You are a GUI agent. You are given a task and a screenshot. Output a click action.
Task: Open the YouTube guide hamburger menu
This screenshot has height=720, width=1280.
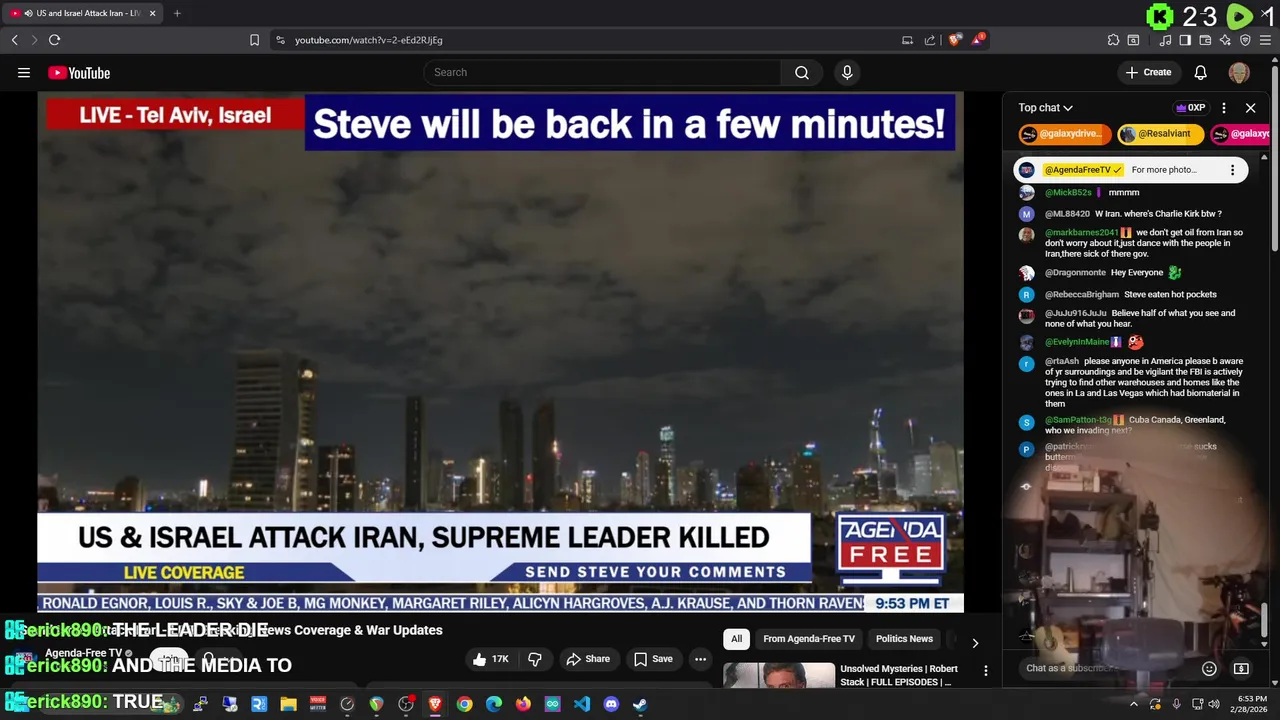[x=24, y=72]
